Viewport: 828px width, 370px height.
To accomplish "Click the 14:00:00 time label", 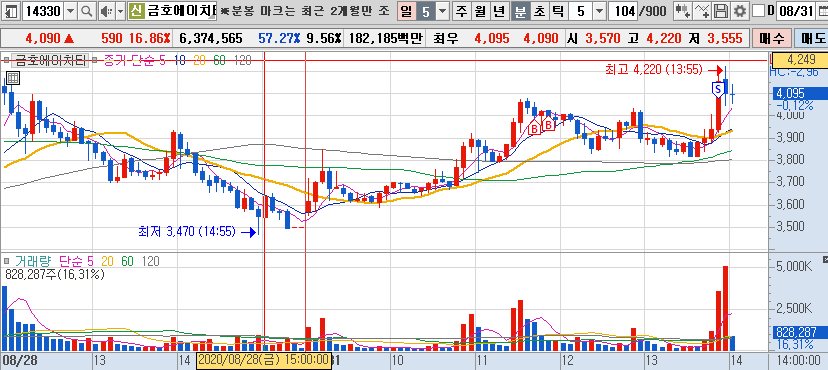I will coord(799,360).
